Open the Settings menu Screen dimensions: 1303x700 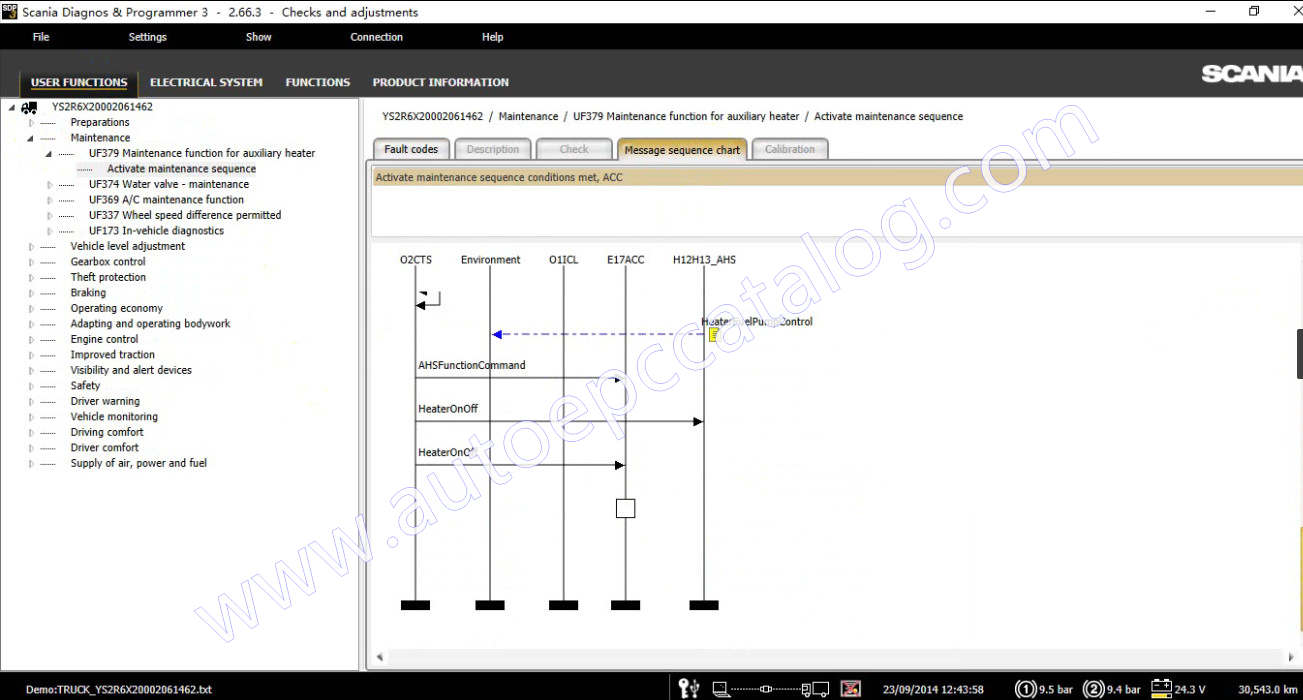click(148, 37)
